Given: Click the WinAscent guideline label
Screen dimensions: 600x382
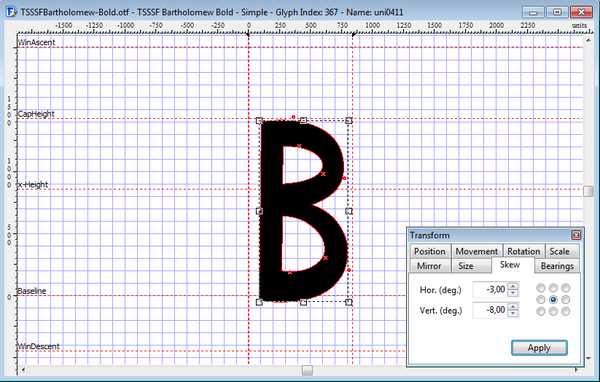Looking at the screenshot, I should pyautogui.click(x=37, y=42).
